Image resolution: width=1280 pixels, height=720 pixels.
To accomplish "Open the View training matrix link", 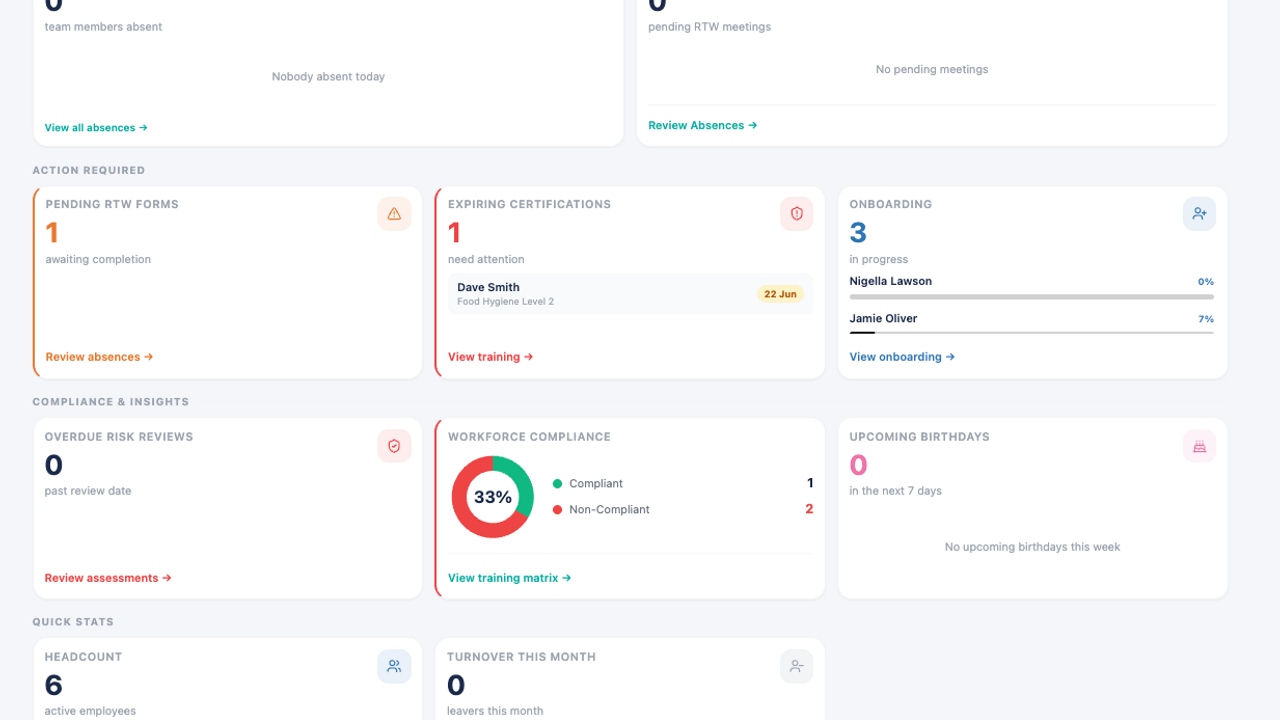I will [510, 578].
